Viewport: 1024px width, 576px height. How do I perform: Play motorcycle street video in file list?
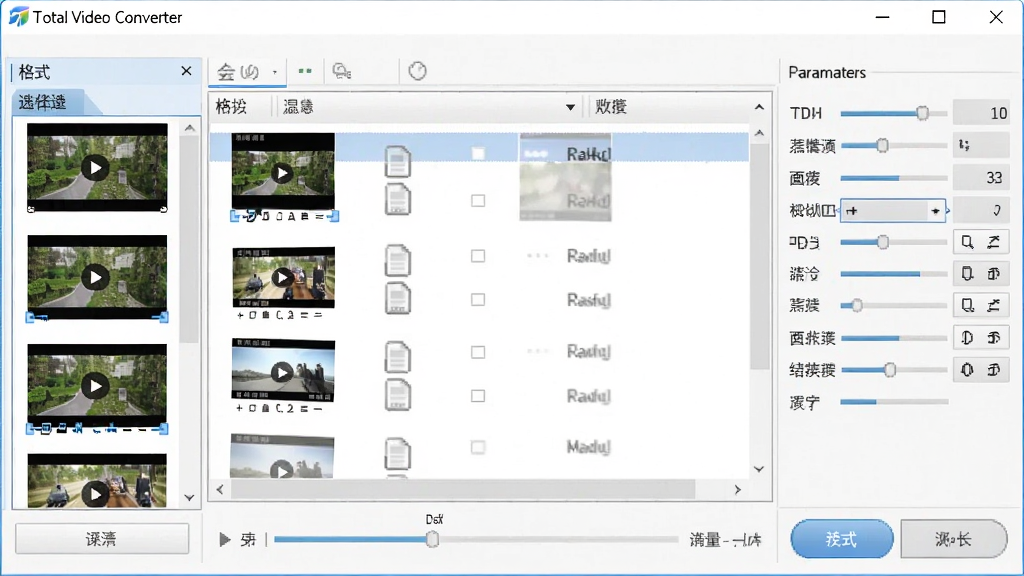(x=282, y=278)
